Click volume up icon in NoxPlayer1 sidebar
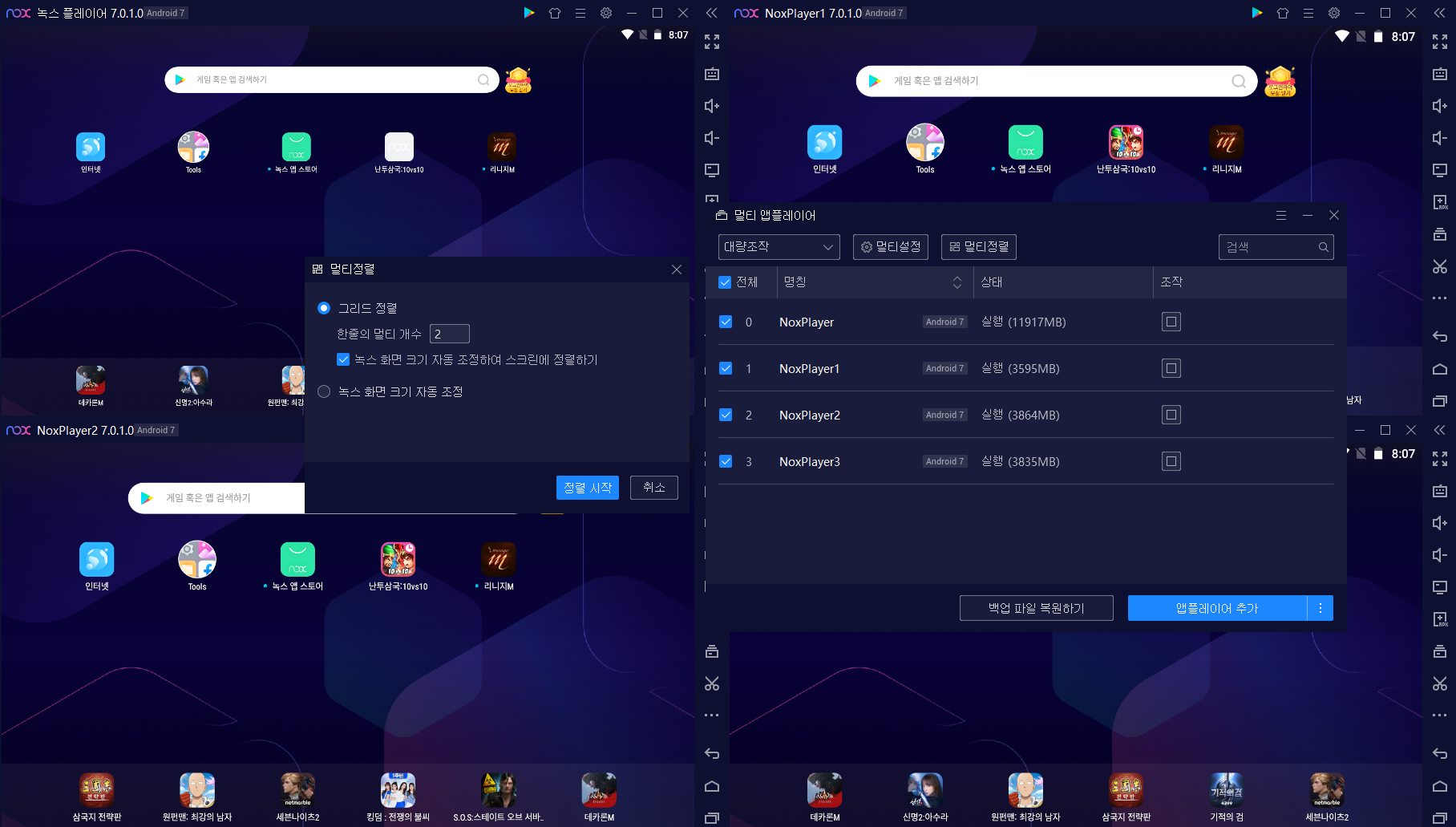The height and width of the screenshot is (827, 1456). (1440, 106)
